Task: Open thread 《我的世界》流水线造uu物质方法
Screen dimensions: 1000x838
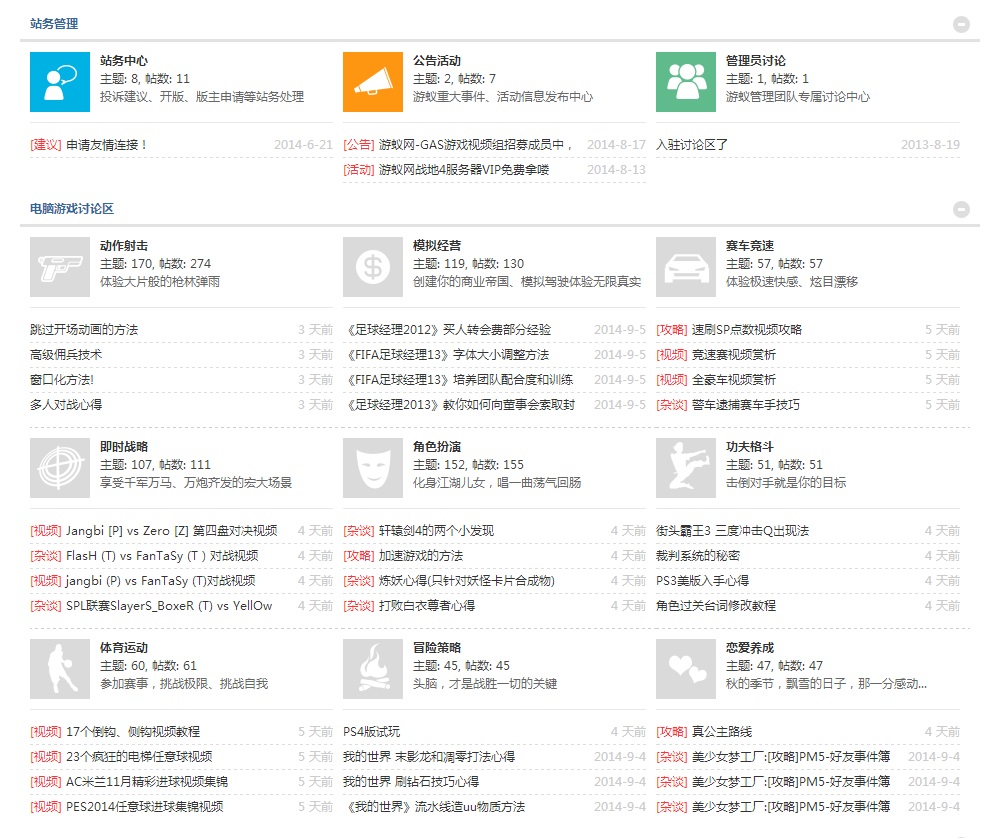Action: coord(434,806)
